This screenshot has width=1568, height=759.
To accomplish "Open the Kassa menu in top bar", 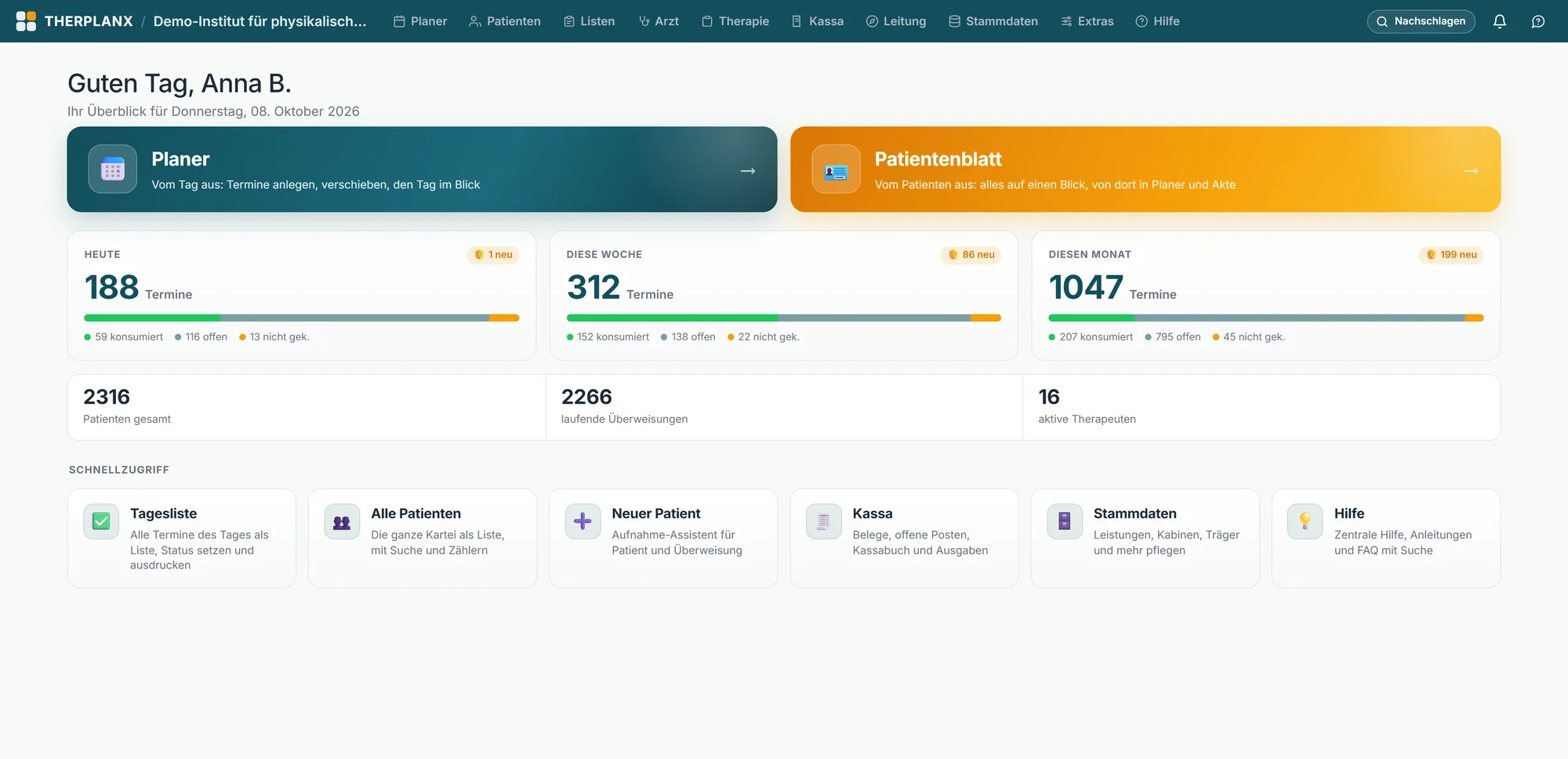I will click(x=818, y=21).
